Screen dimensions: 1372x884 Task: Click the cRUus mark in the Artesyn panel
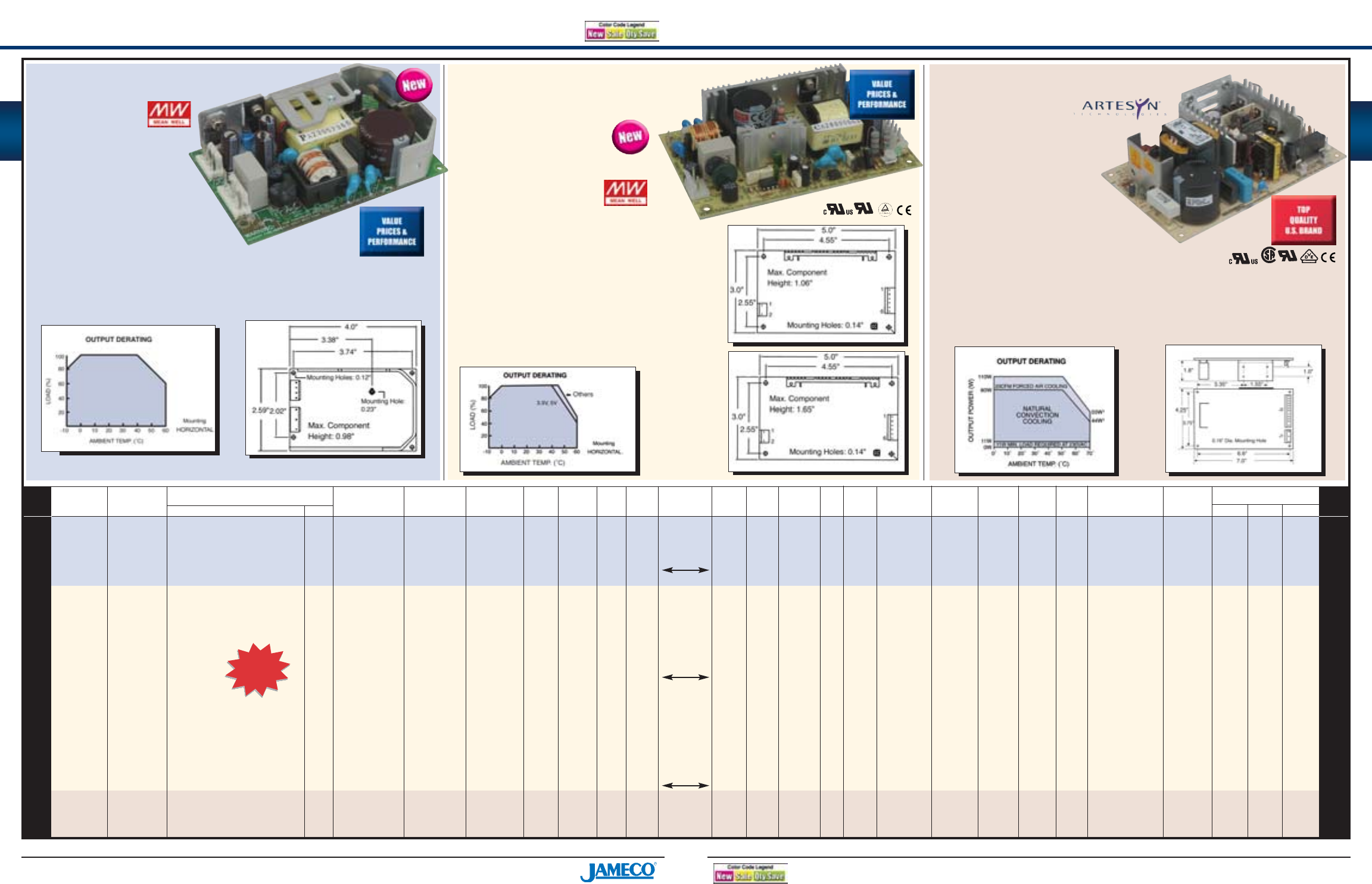(1243, 258)
